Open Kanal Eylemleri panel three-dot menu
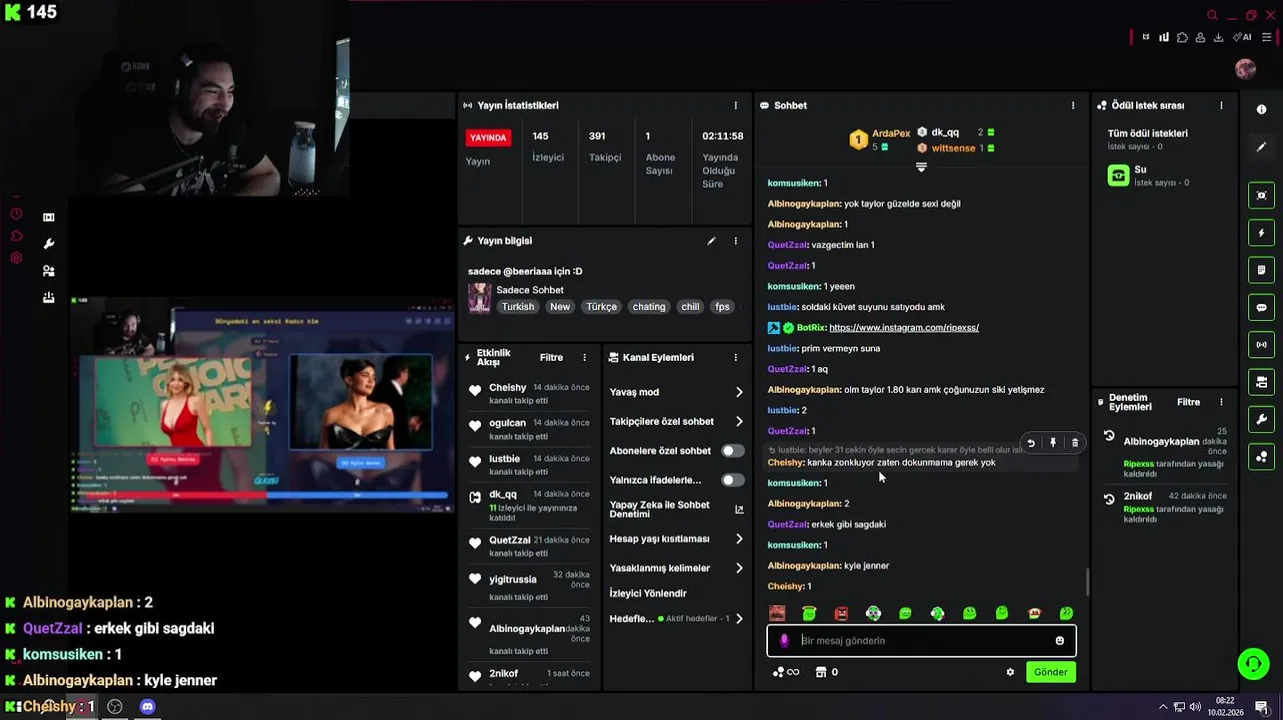1283x720 pixels. coord(736,357)
